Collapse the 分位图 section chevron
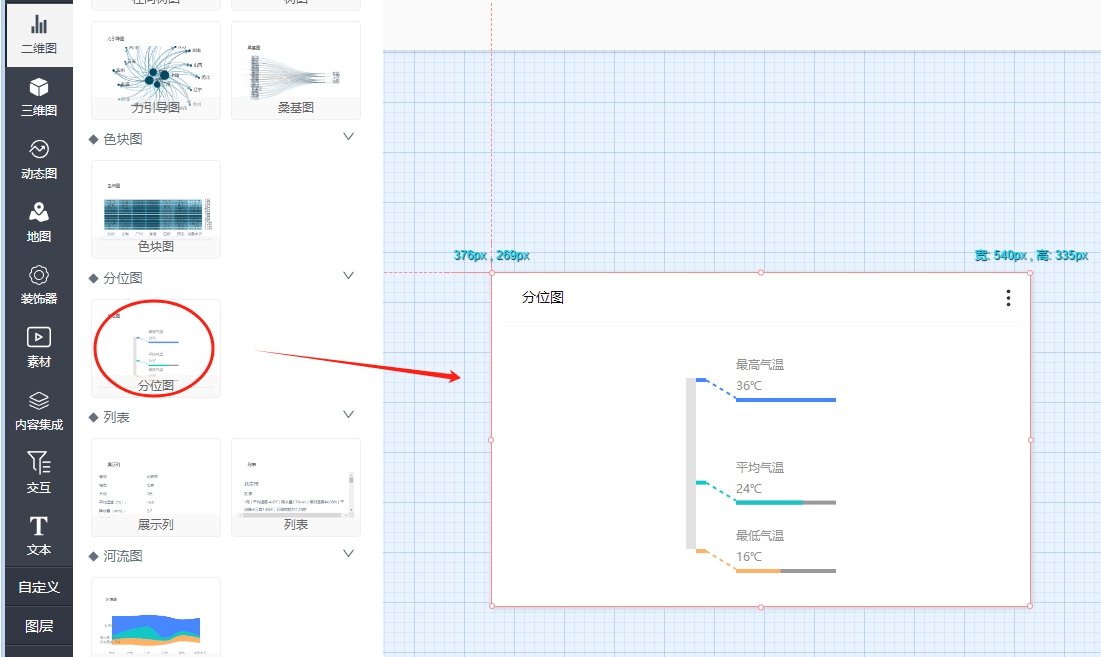 point(348,276)
